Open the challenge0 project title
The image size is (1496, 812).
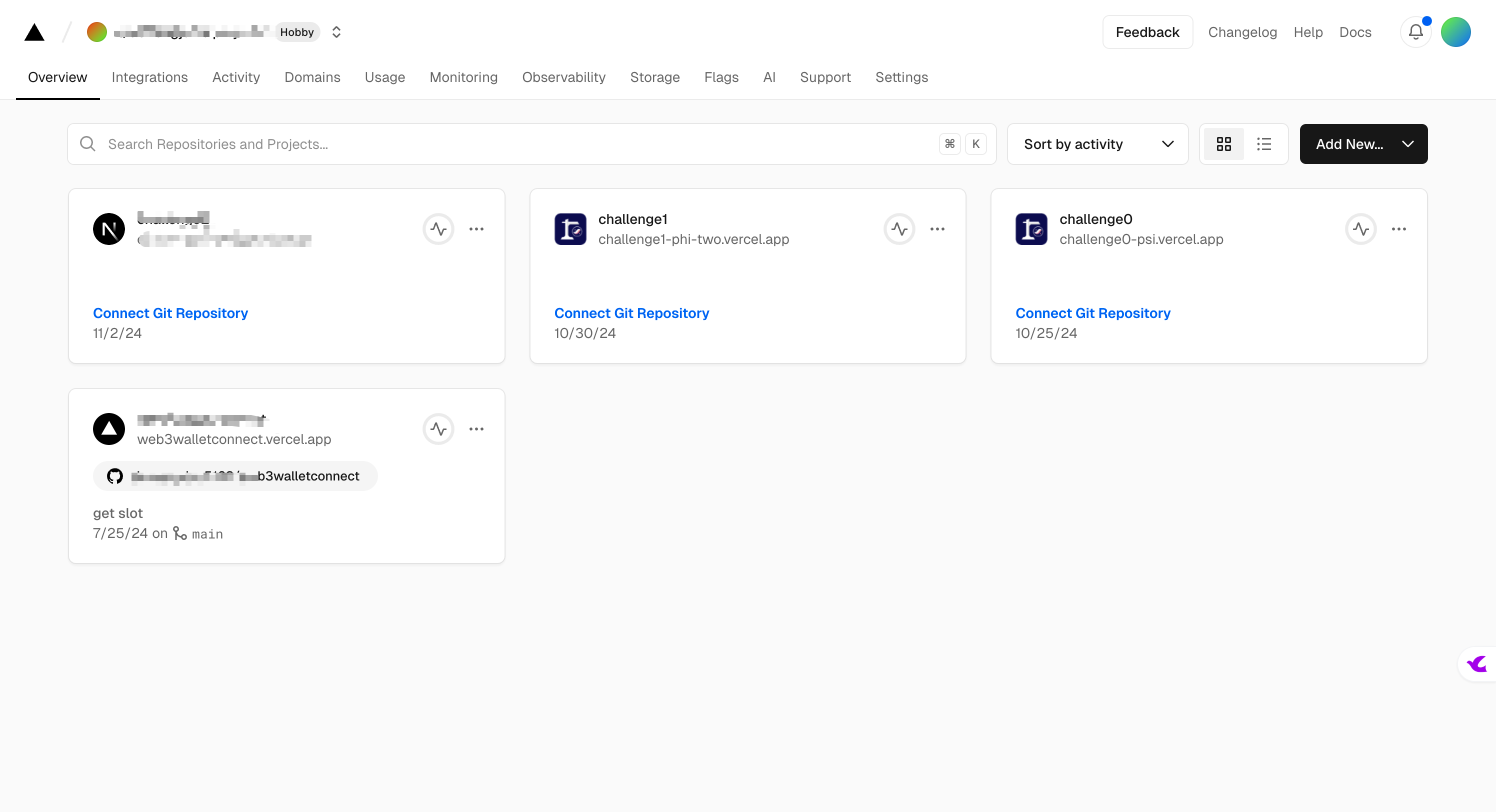point(1095,219)
